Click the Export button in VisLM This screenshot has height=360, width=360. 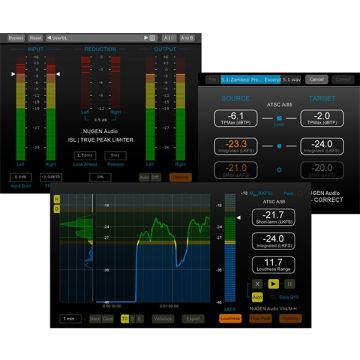[193, 319]
